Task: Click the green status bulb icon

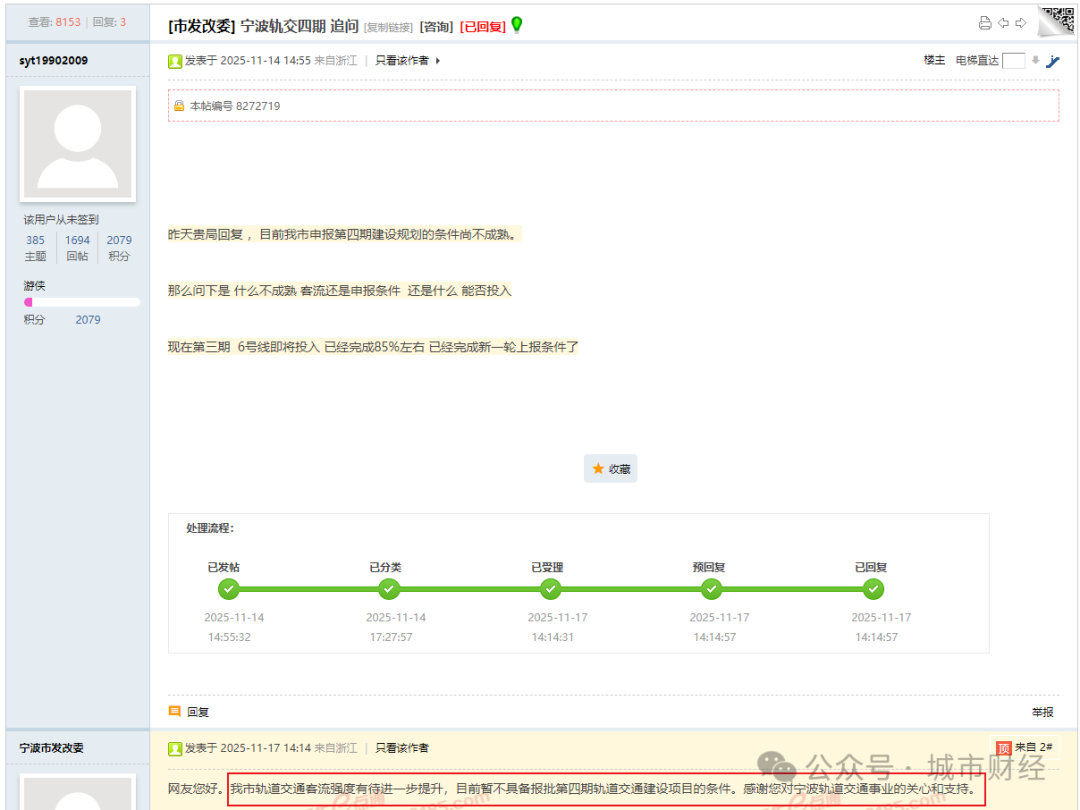Action: click(517, 25)
